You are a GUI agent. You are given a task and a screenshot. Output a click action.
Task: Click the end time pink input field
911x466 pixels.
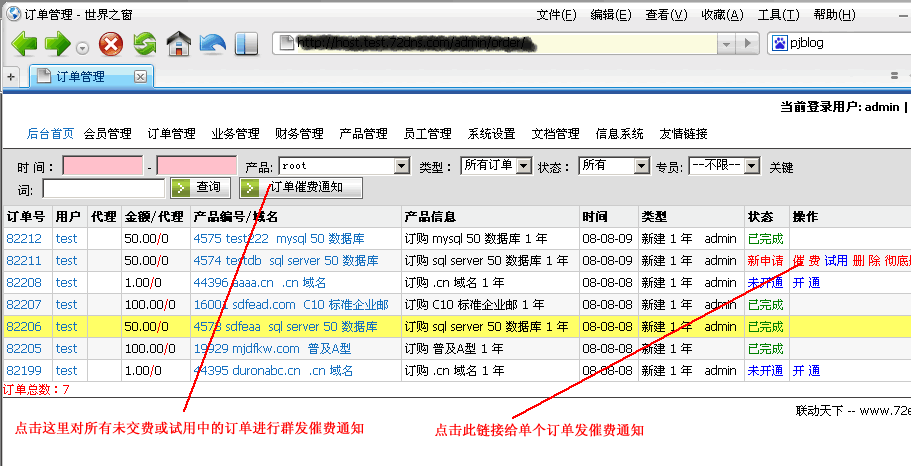click(197, 166)
